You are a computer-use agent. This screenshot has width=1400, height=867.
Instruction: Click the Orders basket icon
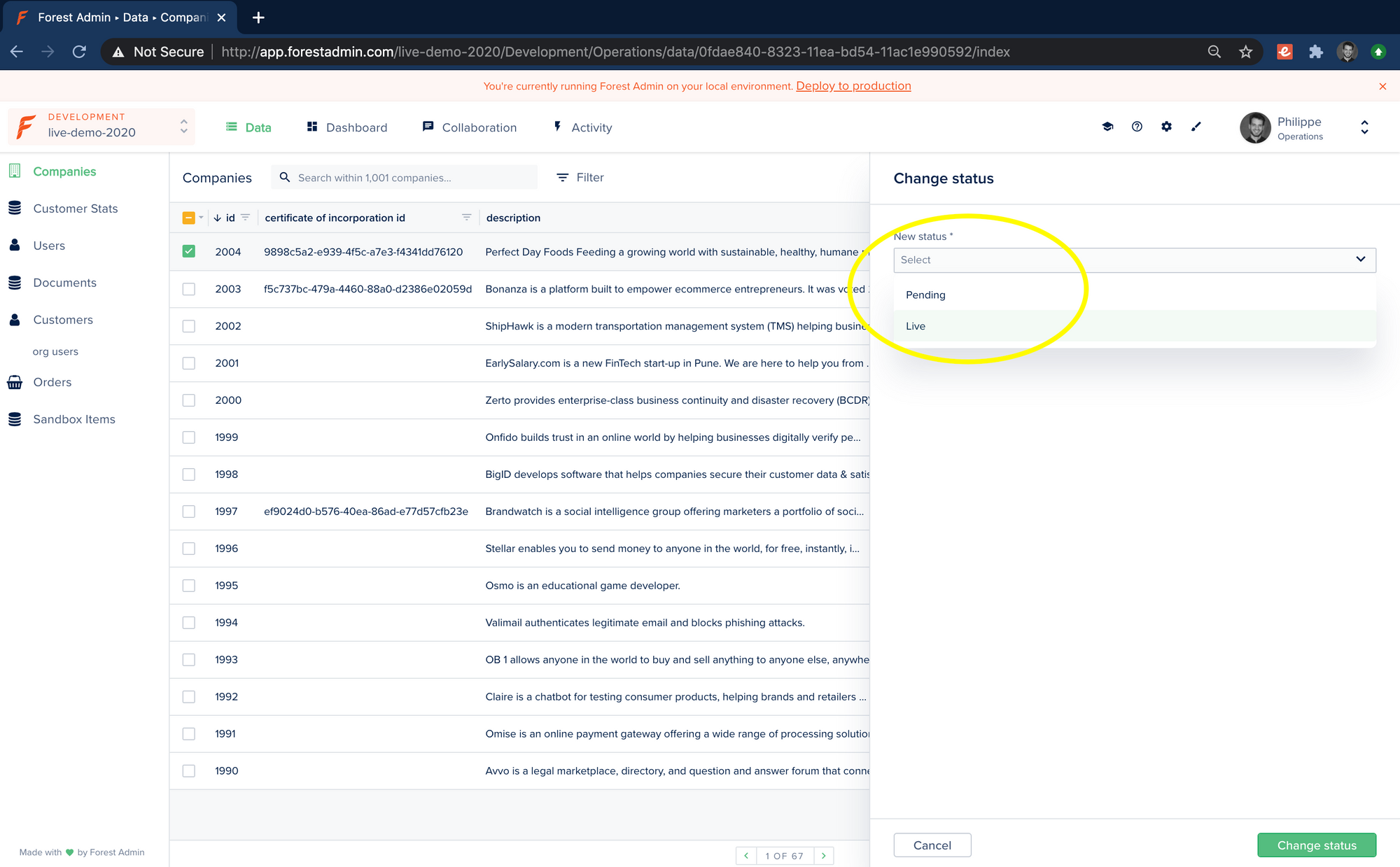(15, 382)
